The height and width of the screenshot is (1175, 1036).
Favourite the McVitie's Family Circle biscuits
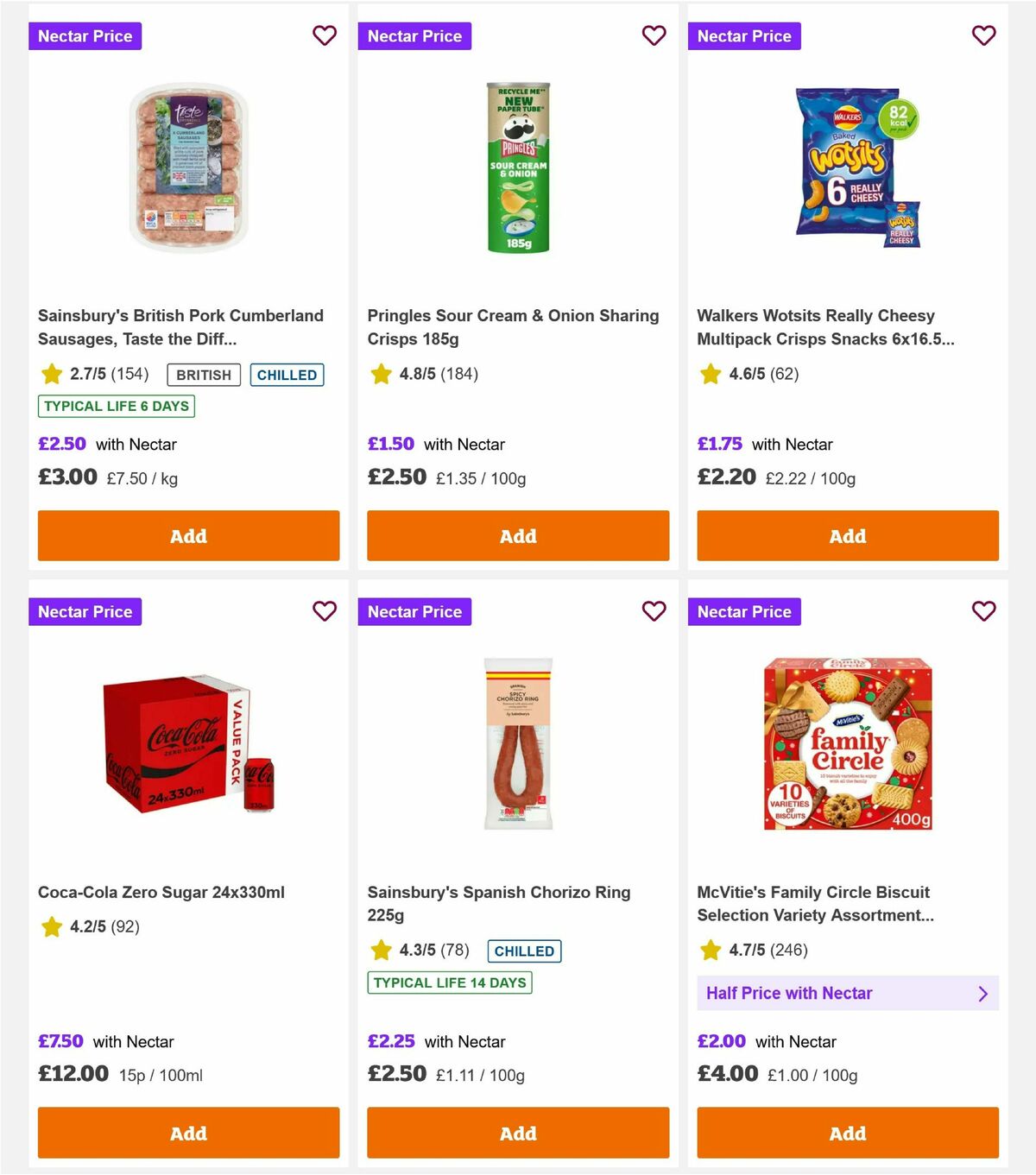click(x=983, y=611)
